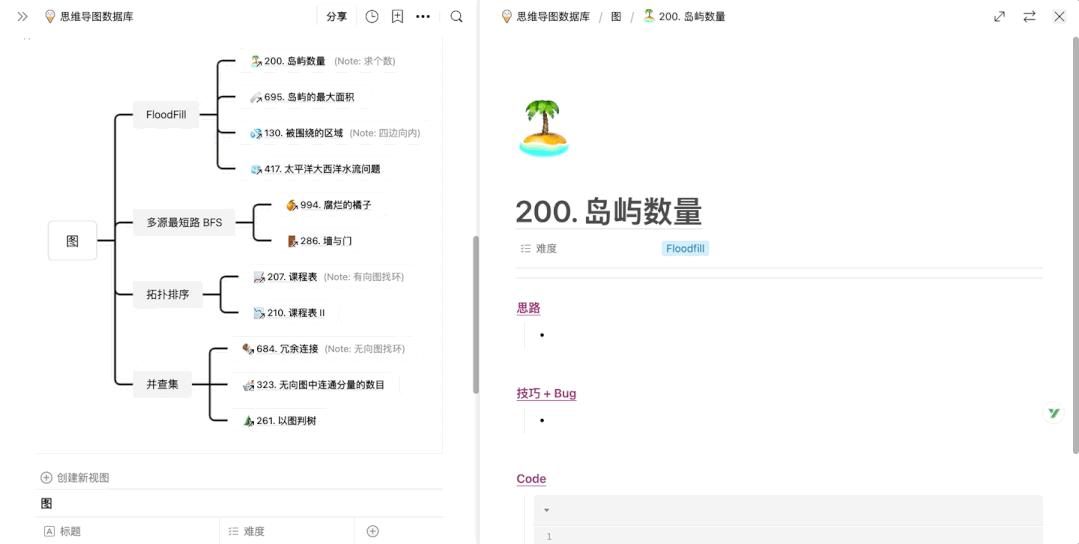
Task: Click the left panel vertical scrollbar
Action: click(x=475, y=300)
